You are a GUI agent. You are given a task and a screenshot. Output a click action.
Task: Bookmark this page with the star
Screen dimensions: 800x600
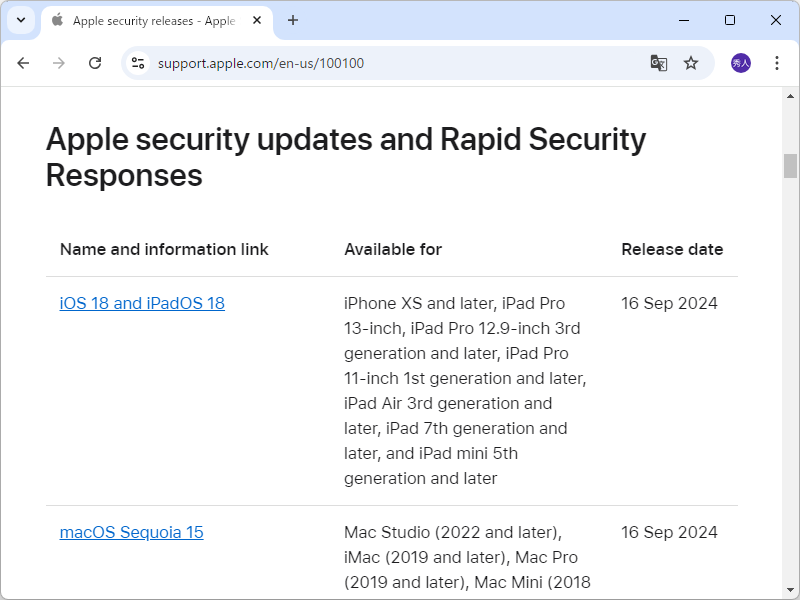(691, 63)
